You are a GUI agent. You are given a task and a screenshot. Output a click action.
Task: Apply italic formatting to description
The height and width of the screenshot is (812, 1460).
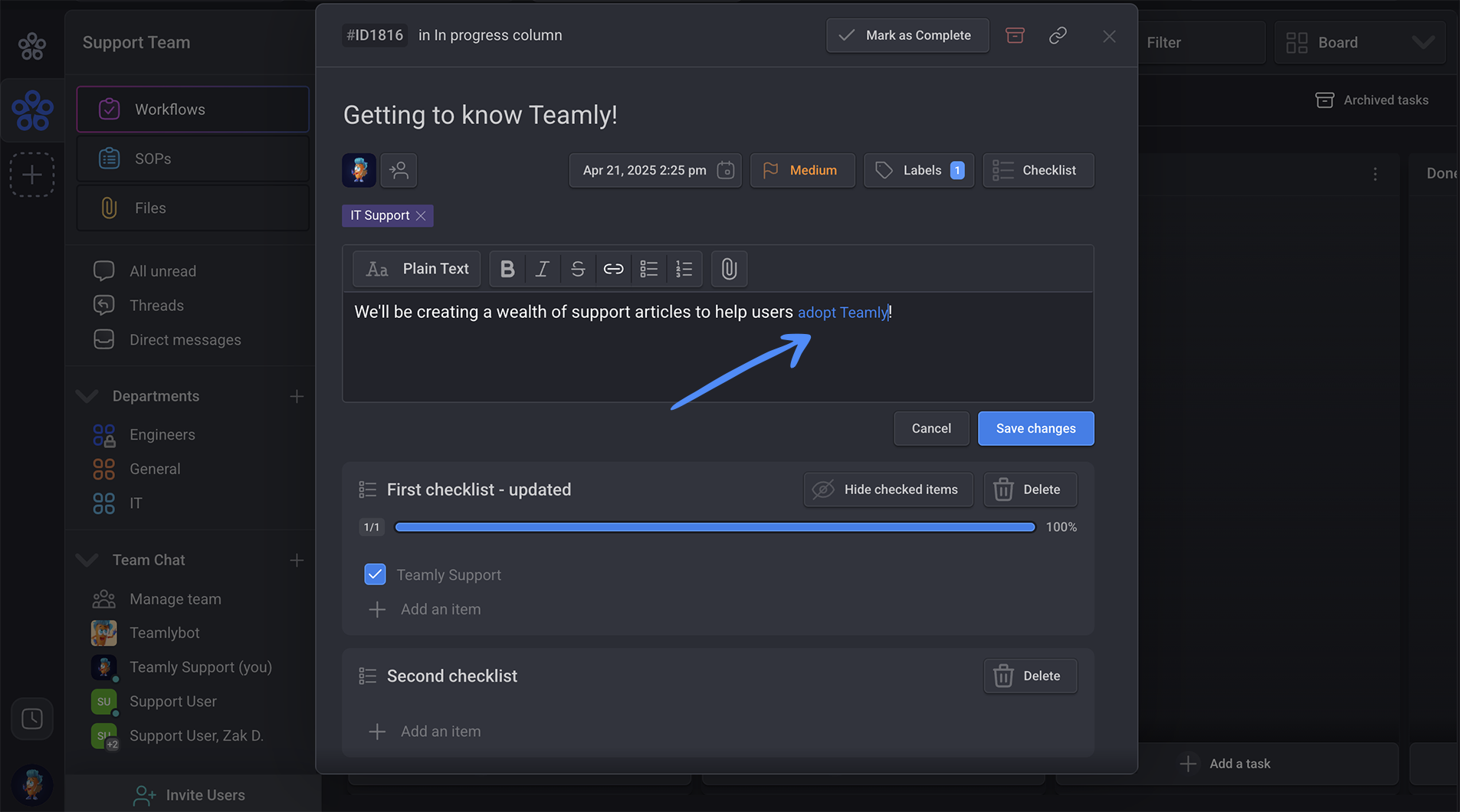(542, 269)
